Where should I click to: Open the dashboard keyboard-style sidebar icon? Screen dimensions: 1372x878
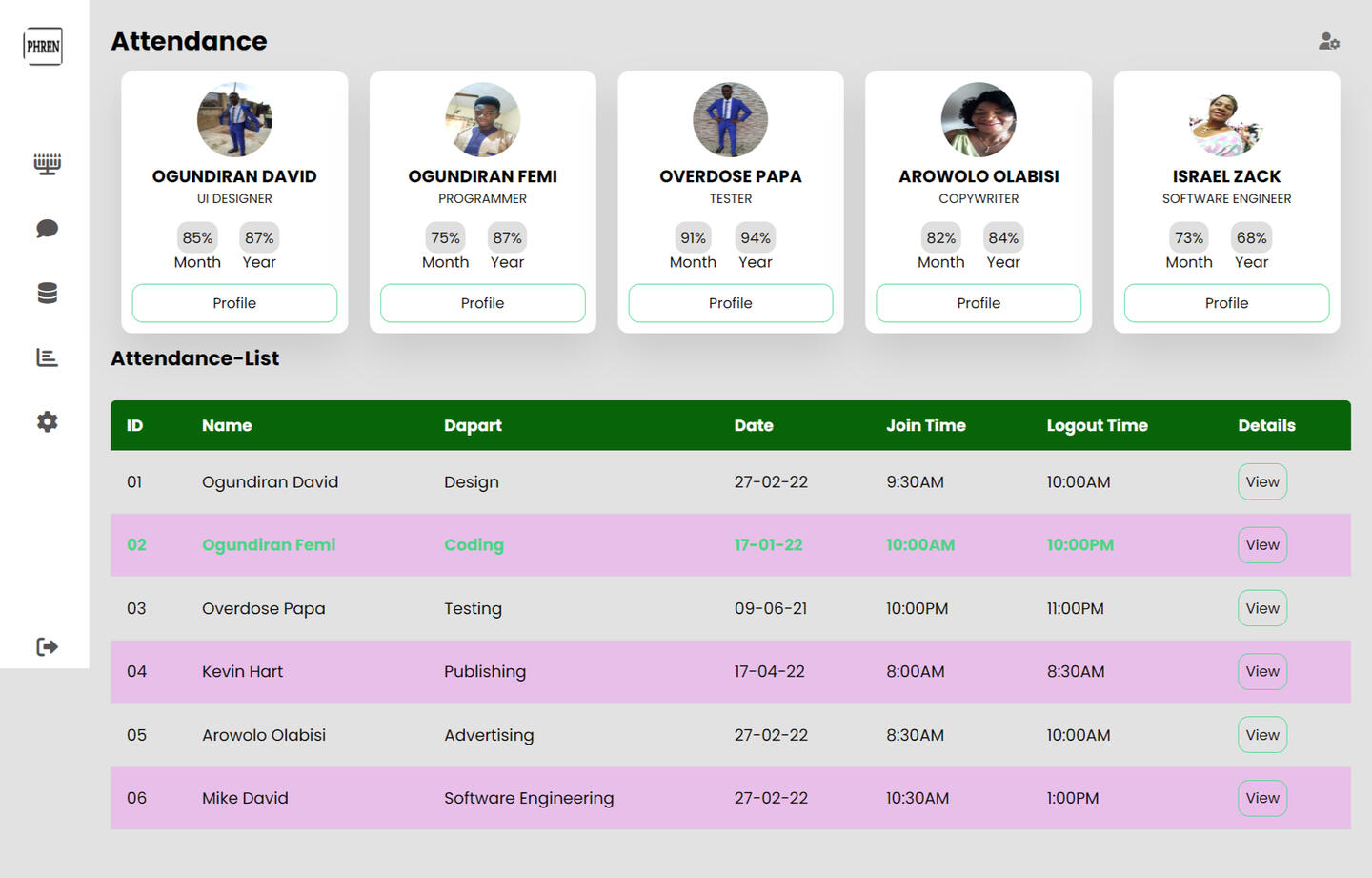pos(47,164)
